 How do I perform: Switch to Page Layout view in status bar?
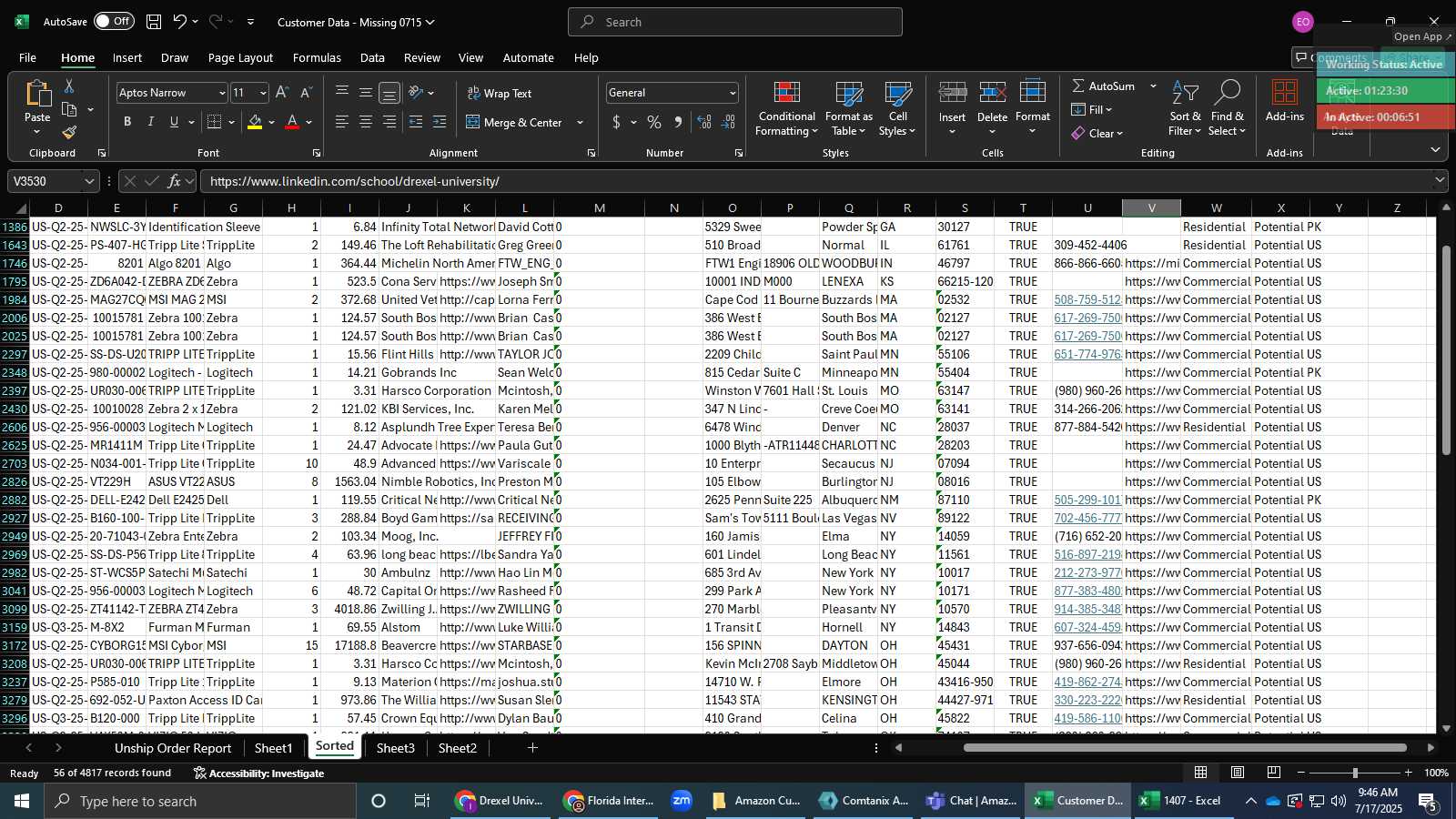point(1238,773)
